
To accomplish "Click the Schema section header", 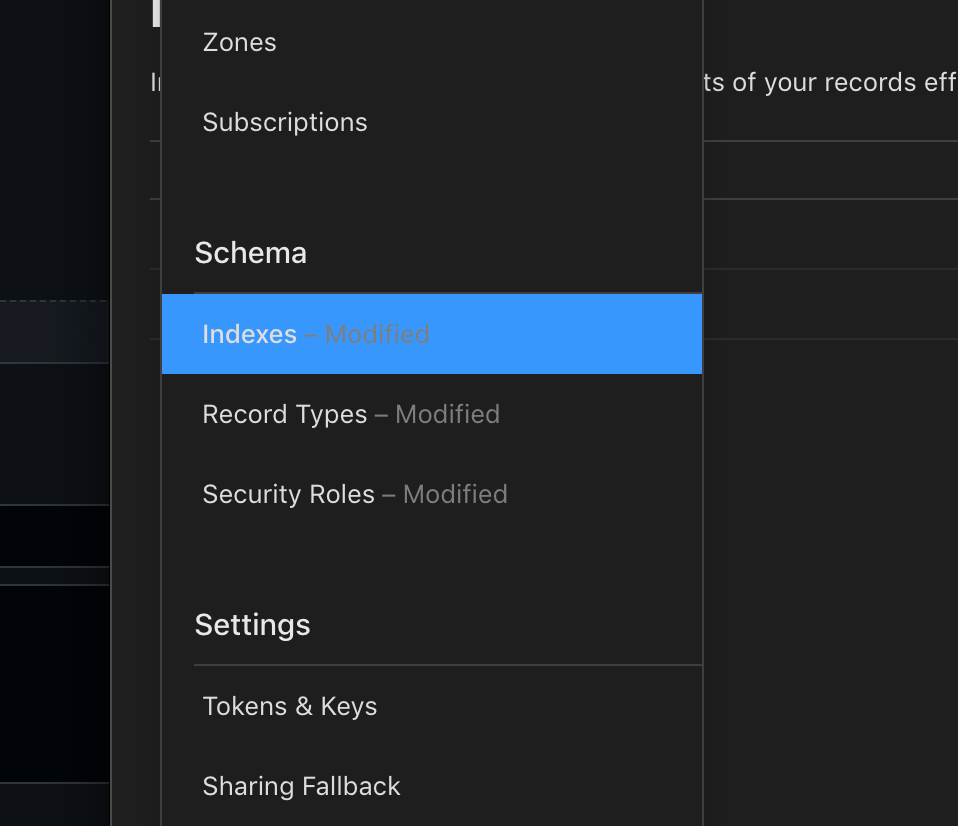I will point(250,253).
